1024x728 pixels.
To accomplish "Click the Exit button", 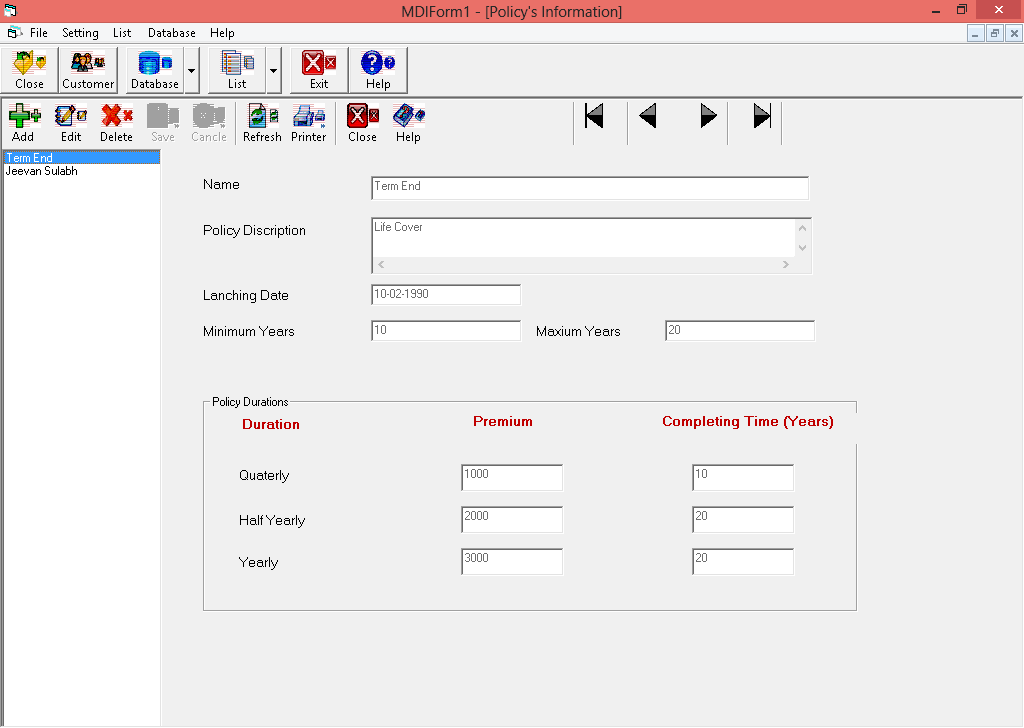I will (318, 68).
